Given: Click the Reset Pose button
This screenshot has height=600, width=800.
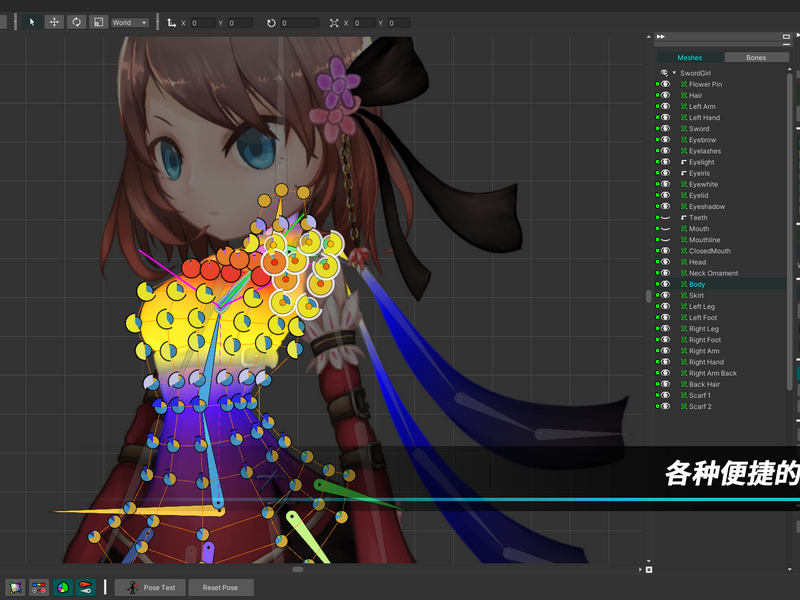Looking at the screenshot, I should click(x=220, y=588).
